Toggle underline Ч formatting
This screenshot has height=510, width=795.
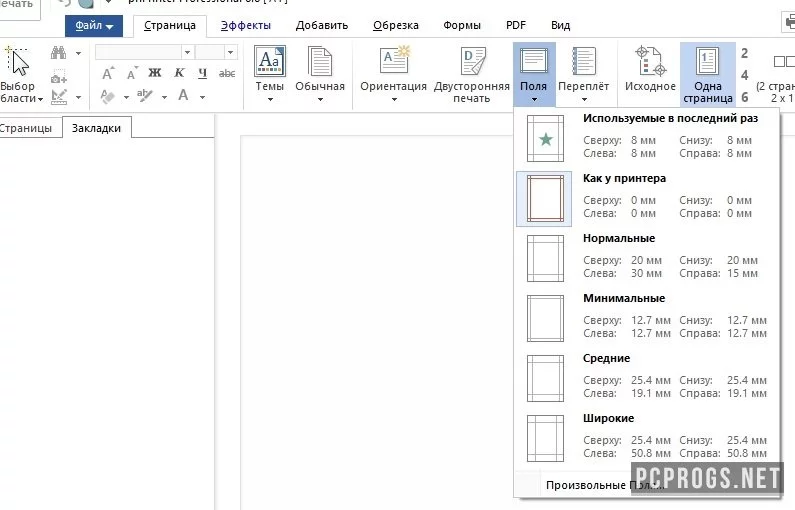(203, 74)
